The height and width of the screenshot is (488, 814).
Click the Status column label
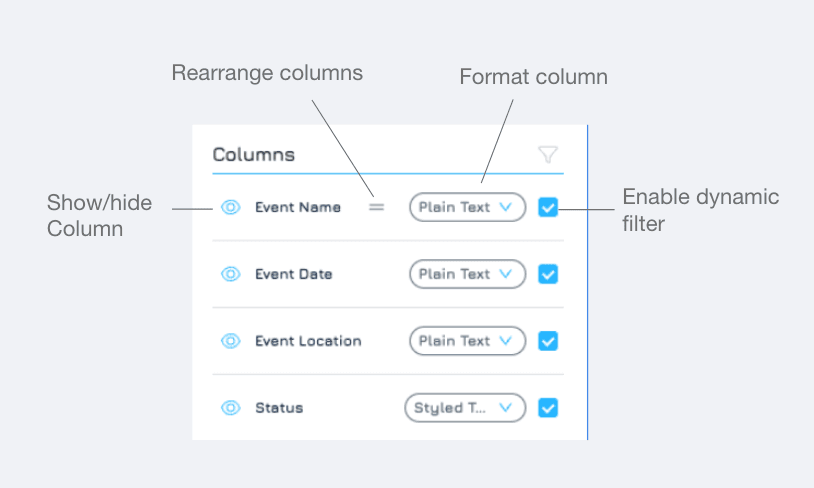click(279, 408)
